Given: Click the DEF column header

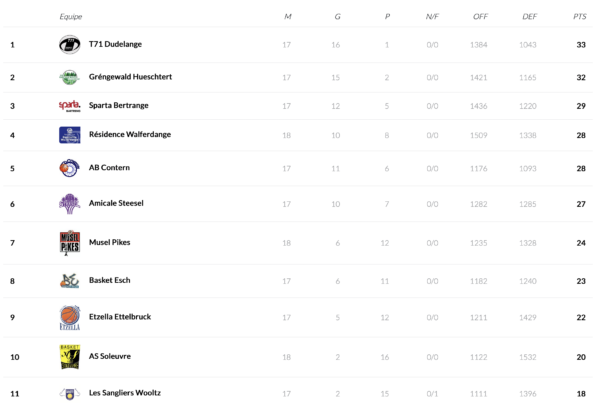Looking at the screenshot, I should pos(530,17).
